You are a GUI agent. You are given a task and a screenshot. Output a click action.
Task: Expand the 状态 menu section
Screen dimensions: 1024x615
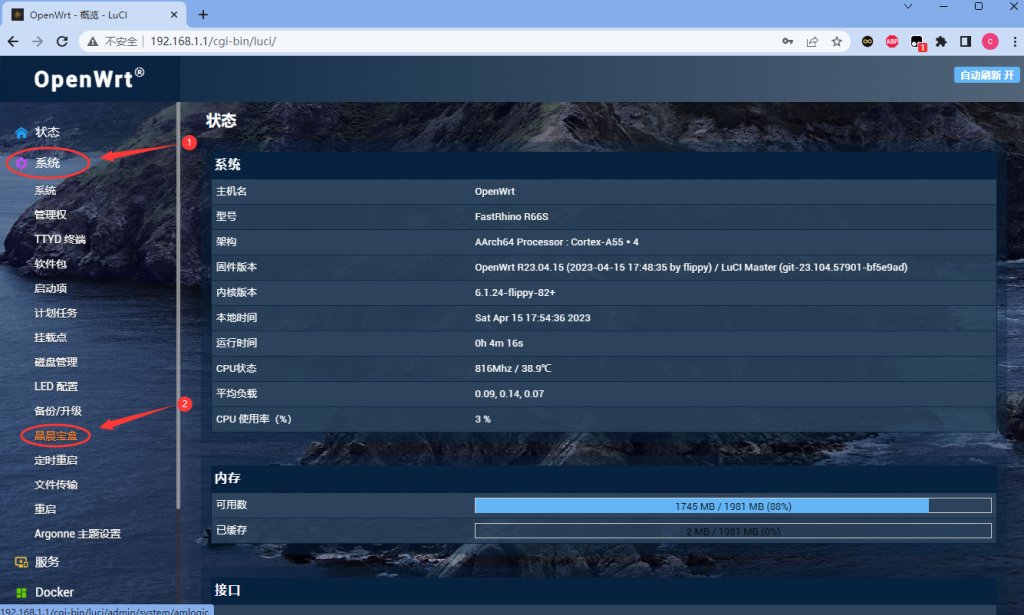(x=47, y=132)
